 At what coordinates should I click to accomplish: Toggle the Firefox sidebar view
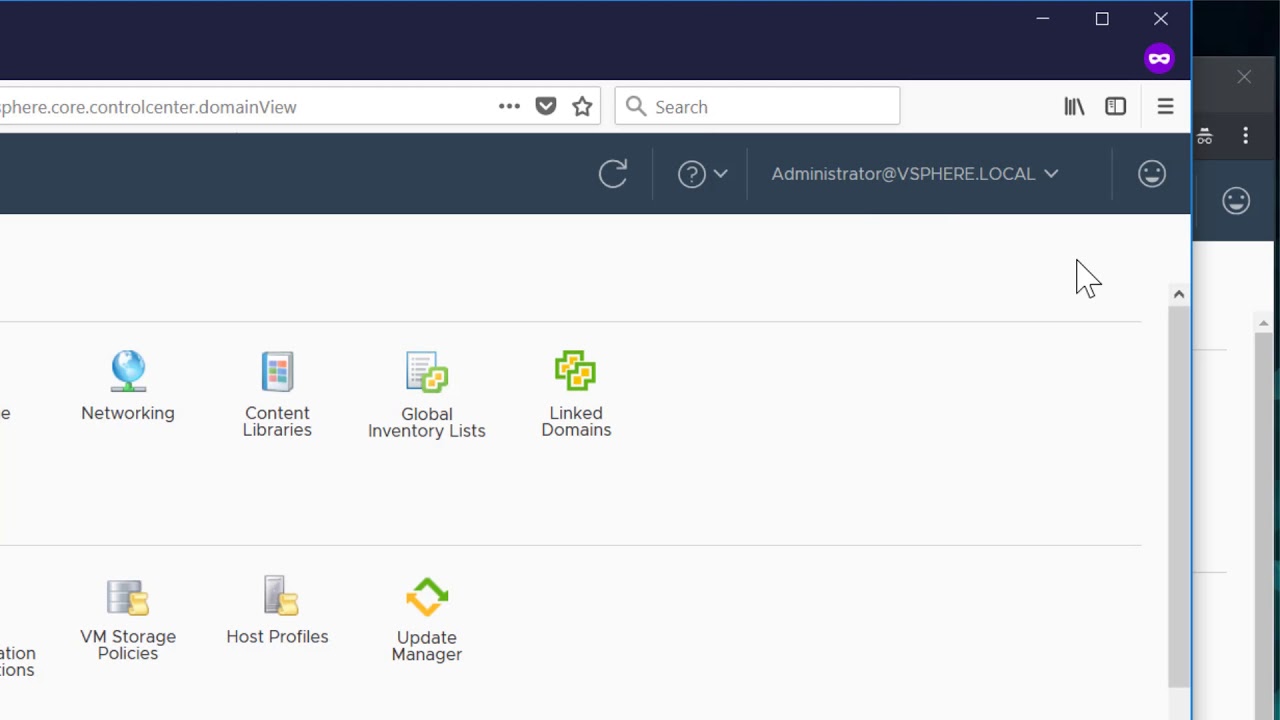click(1115, 106)
